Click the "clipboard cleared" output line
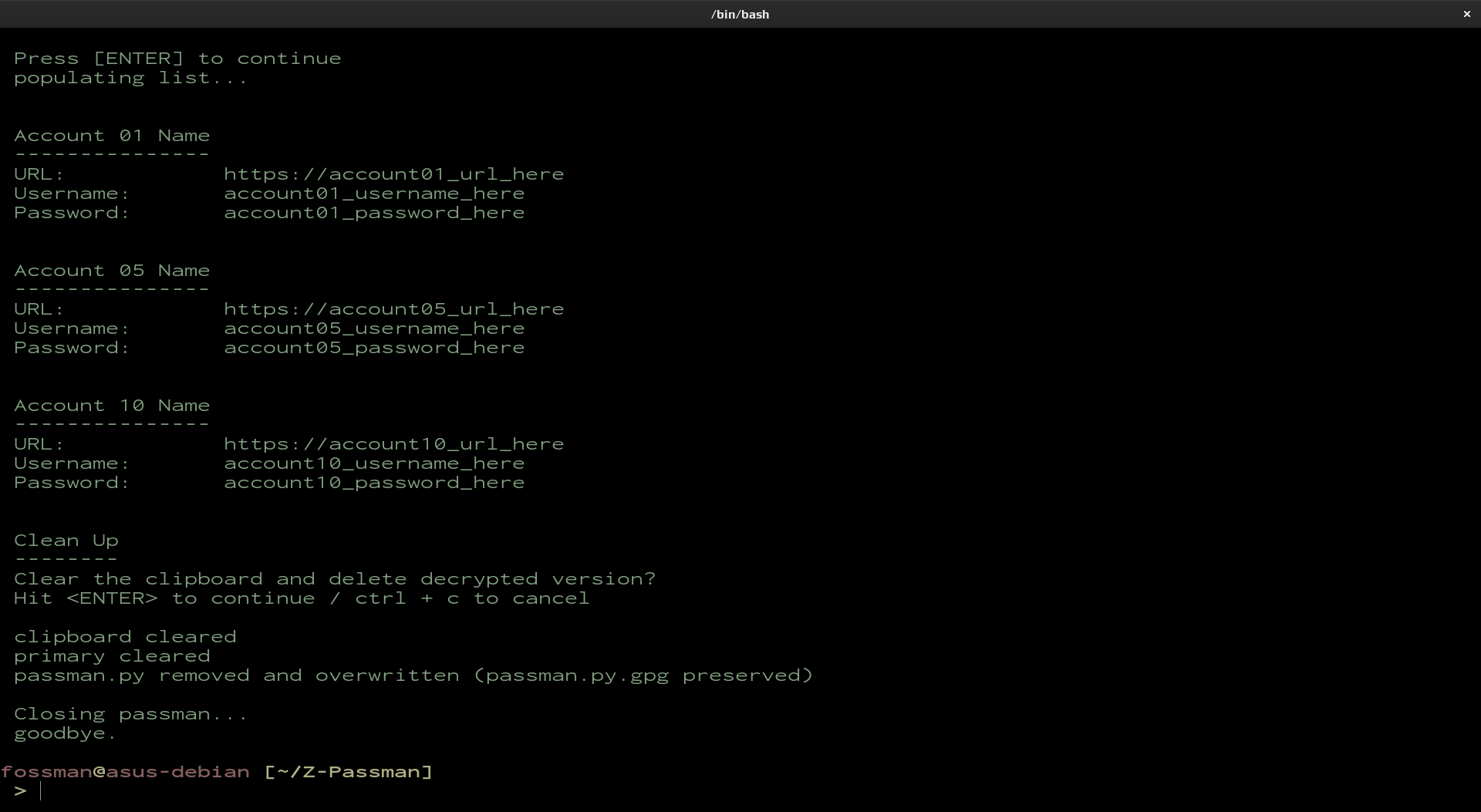The image size is (1481, 812). [x=125, y=637]
